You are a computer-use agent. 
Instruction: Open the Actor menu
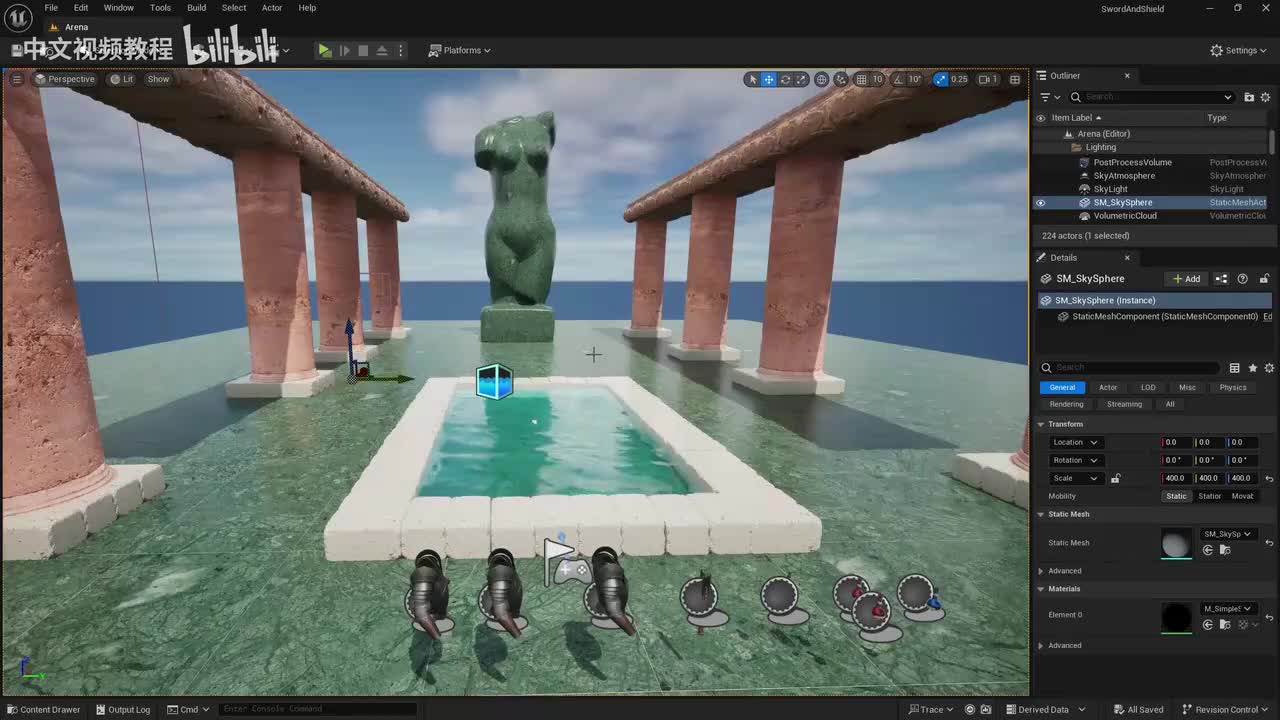click(272, 8)
